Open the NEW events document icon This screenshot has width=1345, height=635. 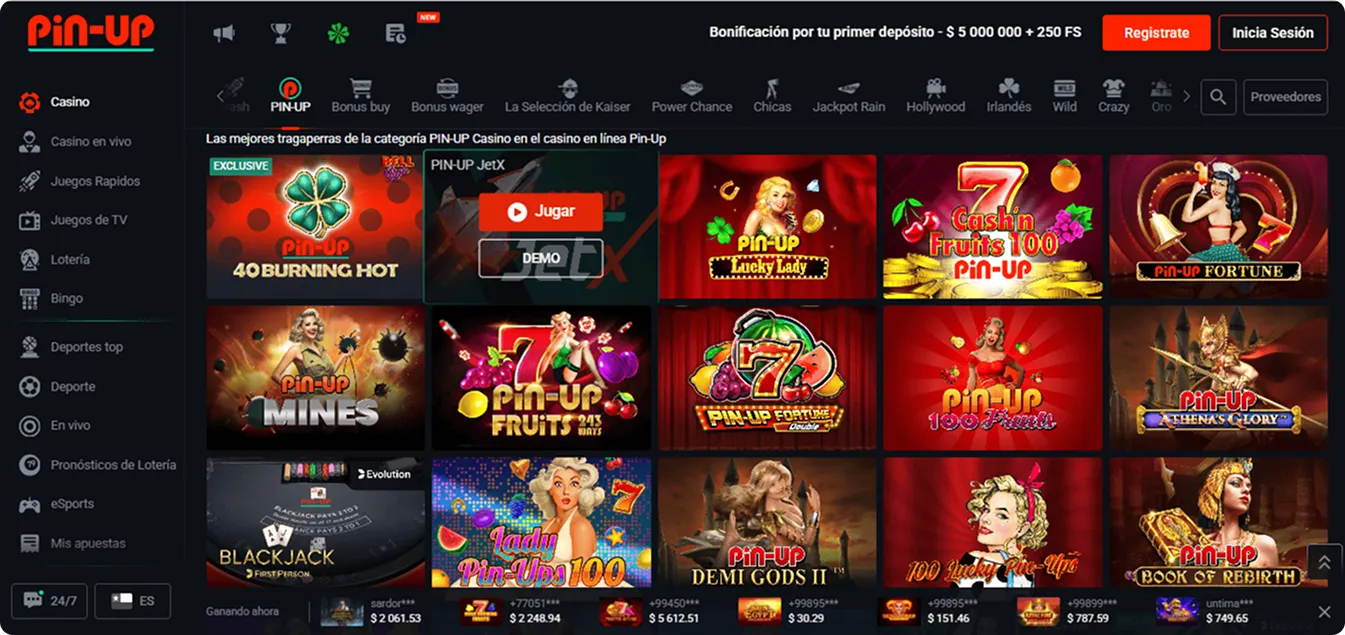click(x=395, y=33)
